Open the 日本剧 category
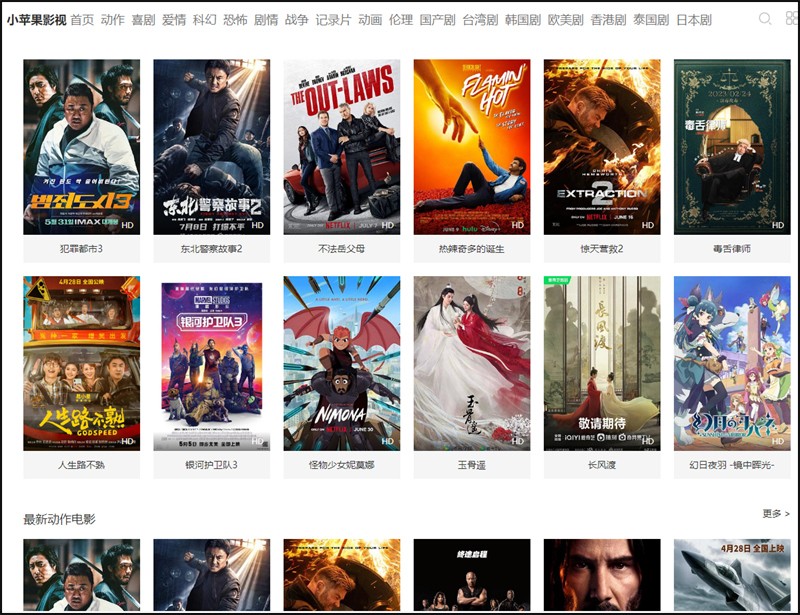 point(693,20)
